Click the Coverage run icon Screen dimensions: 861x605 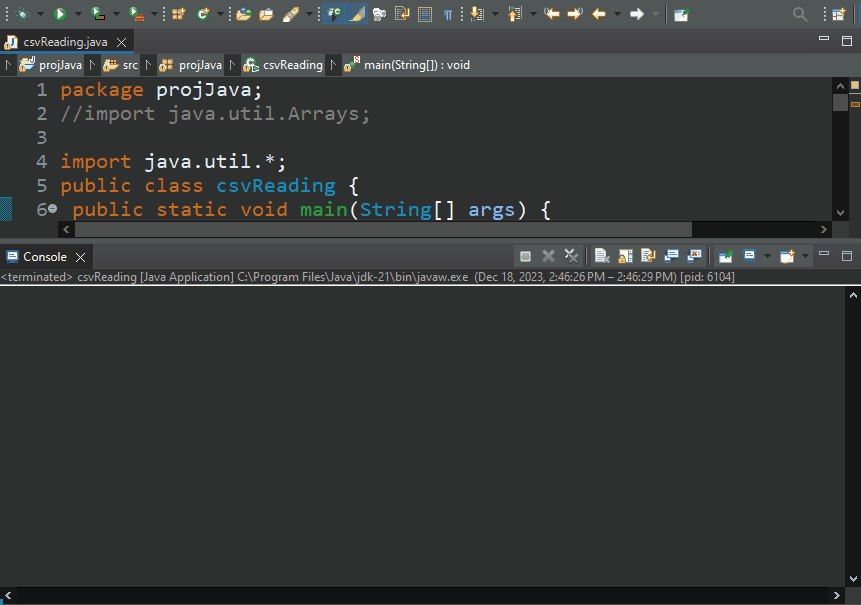tap(98, 14)
